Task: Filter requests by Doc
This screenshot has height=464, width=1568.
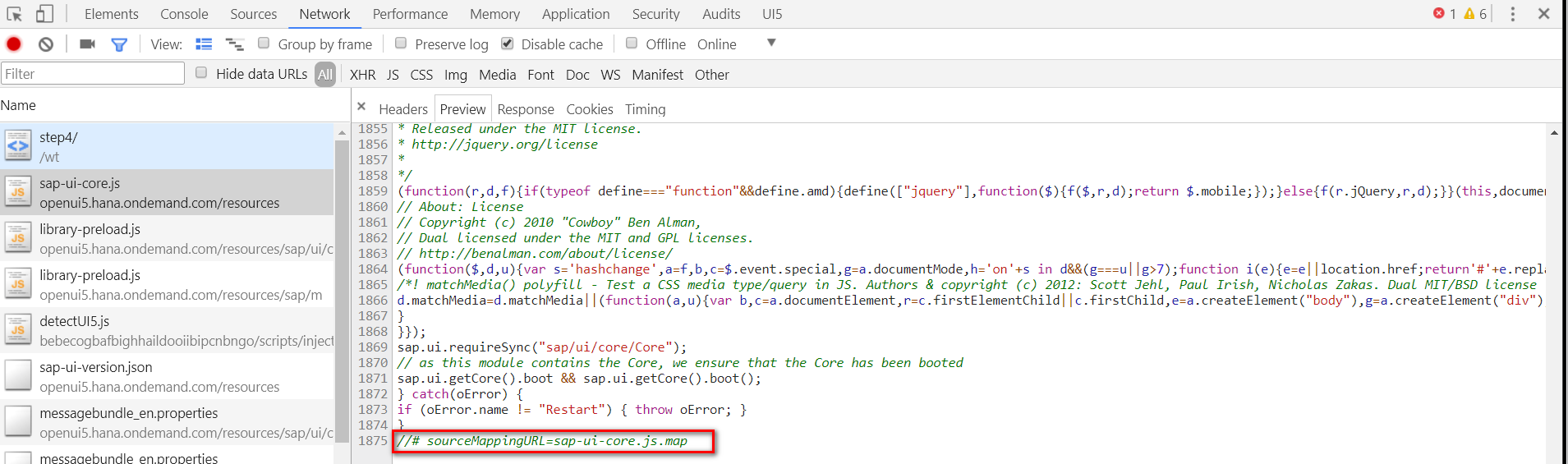Action: pos(577,75)
